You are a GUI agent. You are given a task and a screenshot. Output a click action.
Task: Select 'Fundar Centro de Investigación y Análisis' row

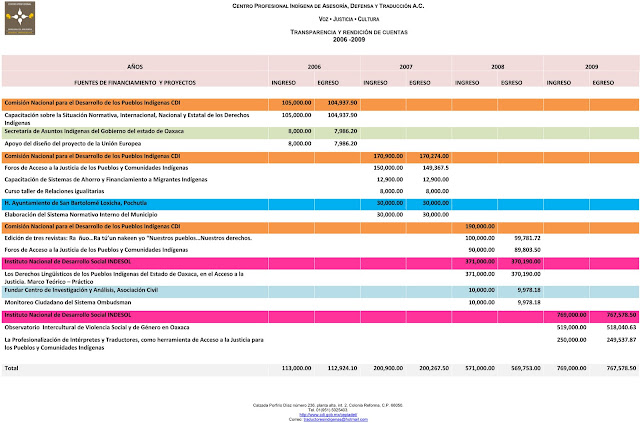pyautogui.click(x=320, y=292)
